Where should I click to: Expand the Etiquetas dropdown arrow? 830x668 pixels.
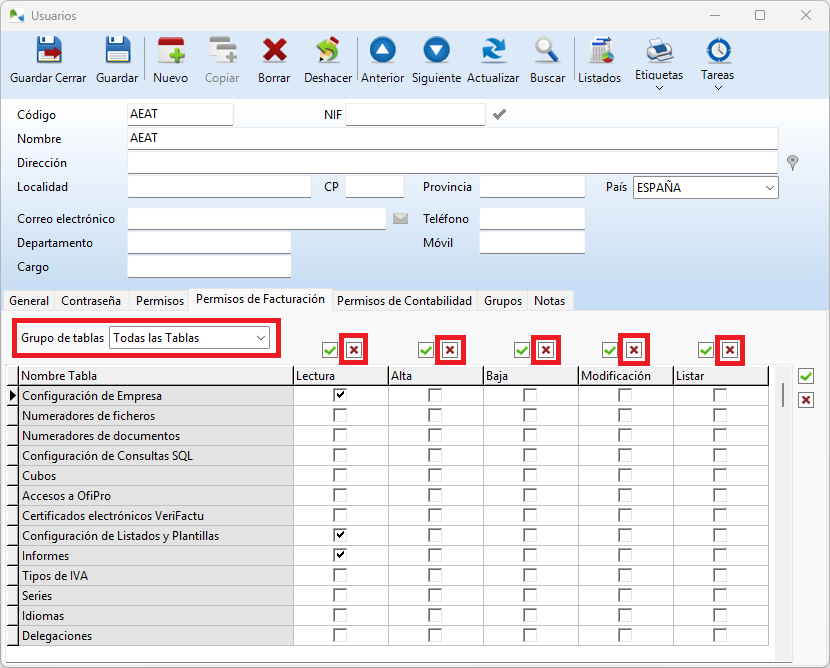click(x=659, y=89)
